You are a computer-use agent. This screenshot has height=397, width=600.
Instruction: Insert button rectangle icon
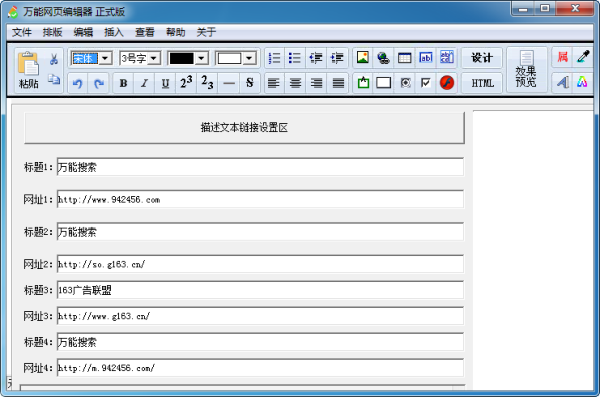(x=384, y=83)
